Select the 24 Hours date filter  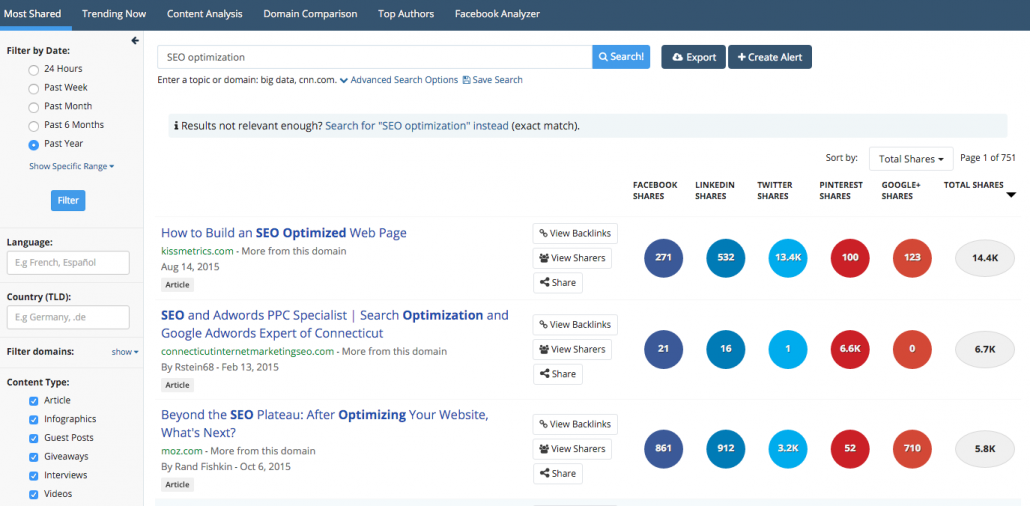point(34,69)
